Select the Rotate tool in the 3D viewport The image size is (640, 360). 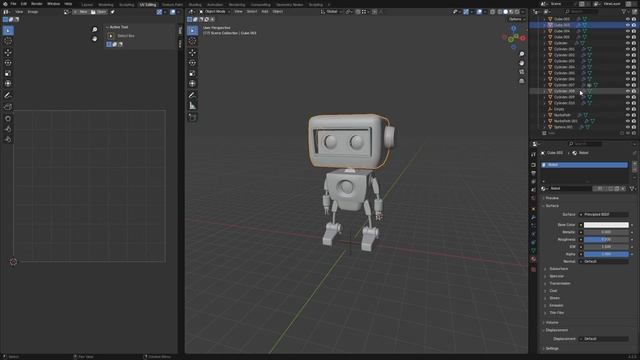click(192, 63)
